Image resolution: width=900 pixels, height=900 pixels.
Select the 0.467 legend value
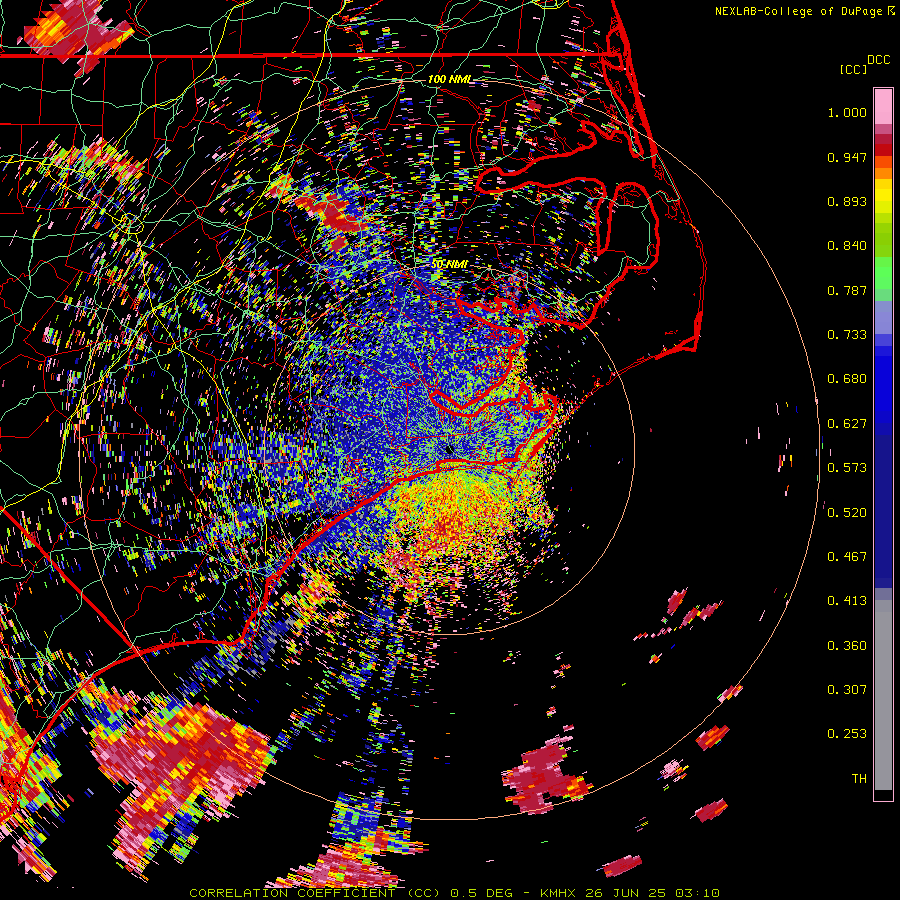847,557
